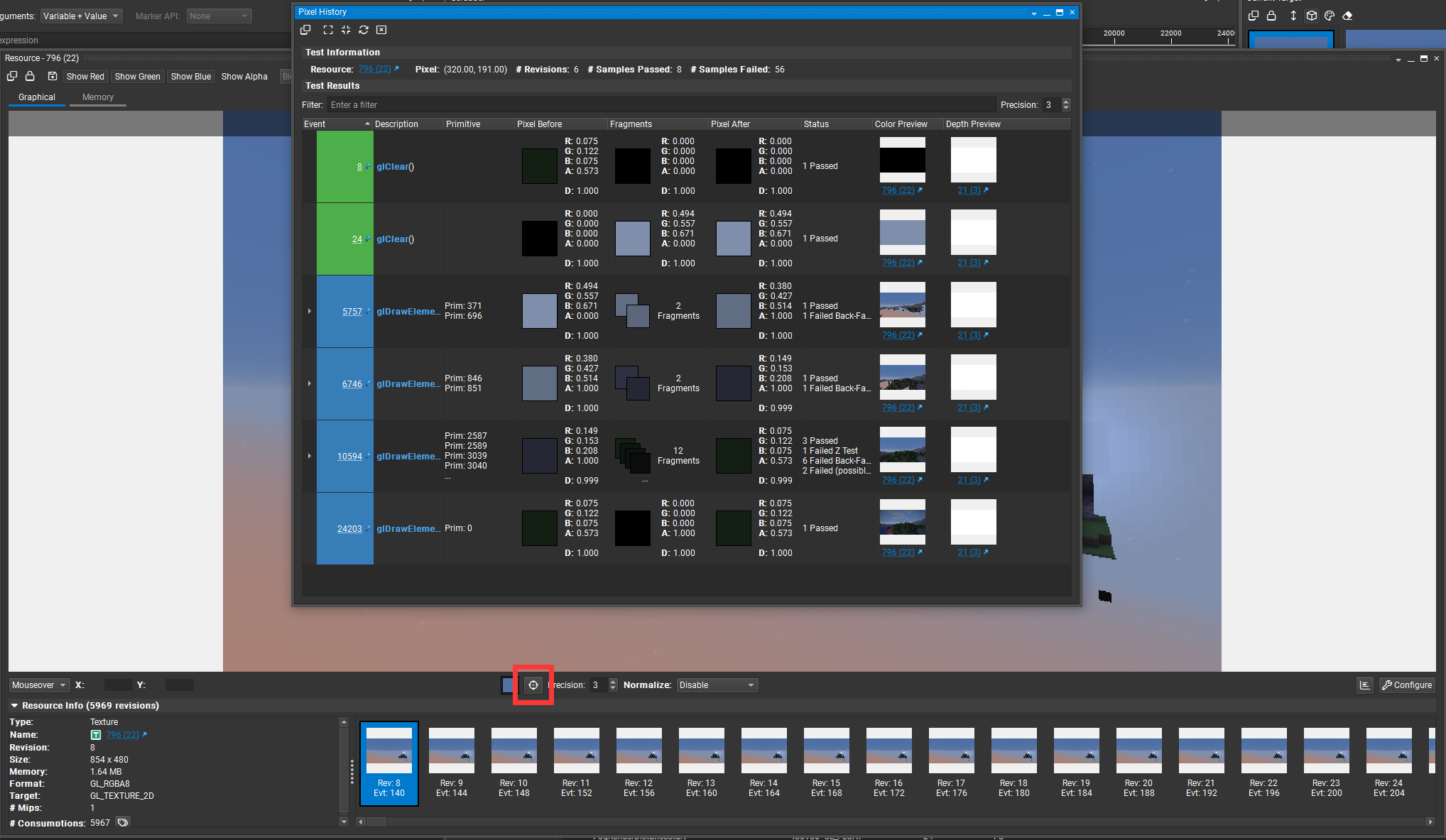The image size is (1446, 840).
Task: Expand event 5757 row in Pixel History
Action: (x=310, y=311)
